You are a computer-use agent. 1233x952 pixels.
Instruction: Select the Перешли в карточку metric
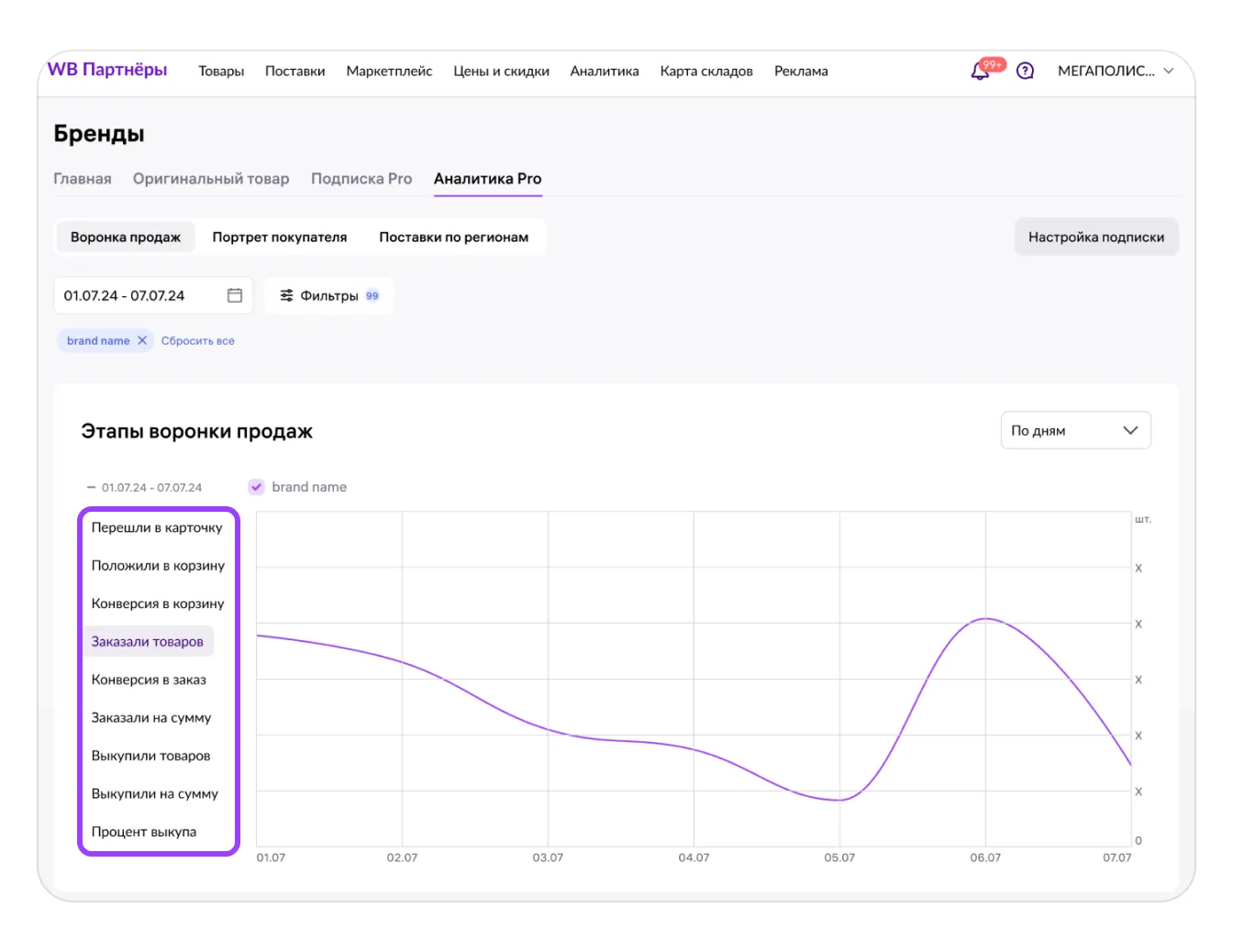[157, 527]
